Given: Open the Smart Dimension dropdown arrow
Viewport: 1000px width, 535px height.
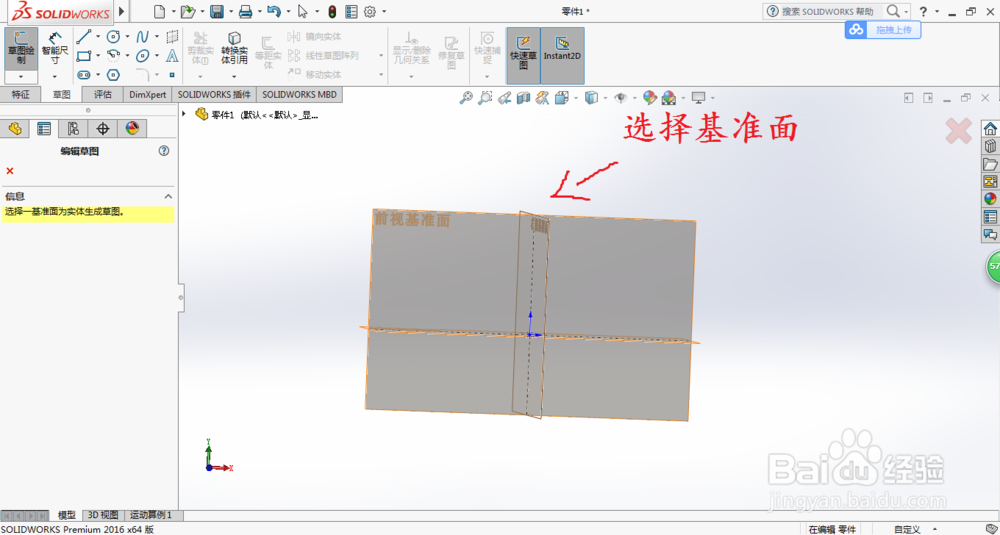Looking at the screenshot, I should tap(55, 77).
